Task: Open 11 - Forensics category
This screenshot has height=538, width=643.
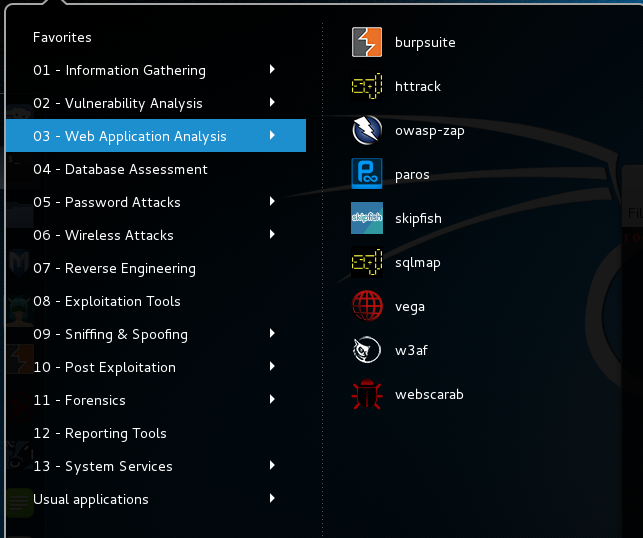Action: [x=156, y=400]
